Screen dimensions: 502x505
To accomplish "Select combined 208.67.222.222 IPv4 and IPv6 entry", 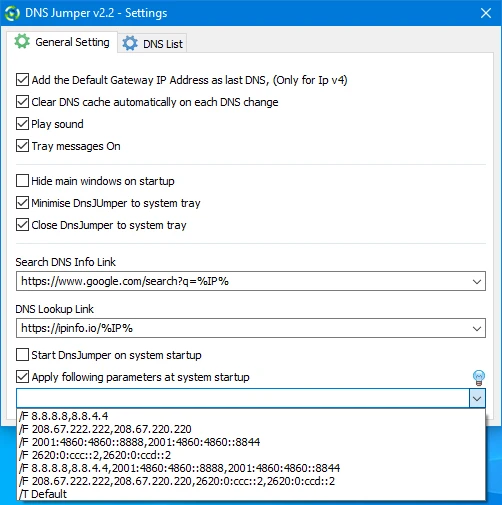I will (251, 481).
